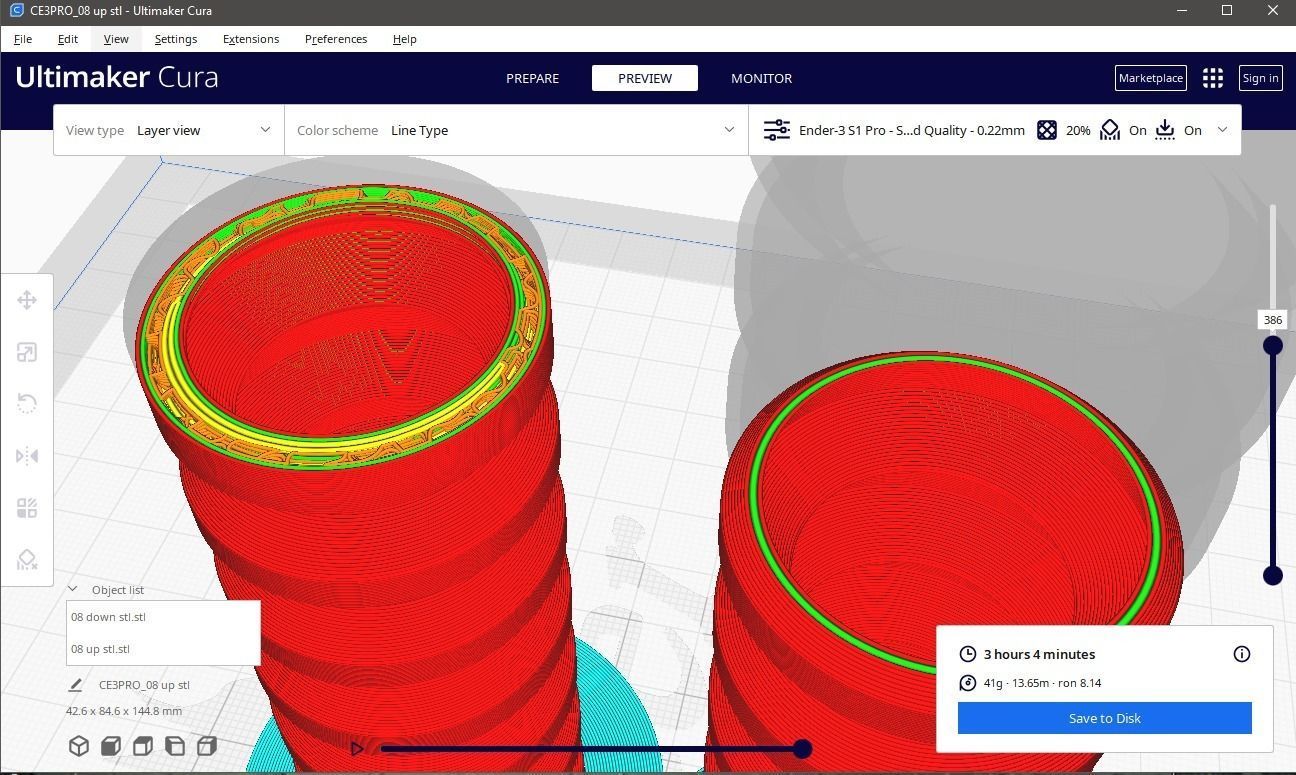Screen dimensions: 1296x775
Task: Click the layer number 386 field
Action: coord(1272,320)
